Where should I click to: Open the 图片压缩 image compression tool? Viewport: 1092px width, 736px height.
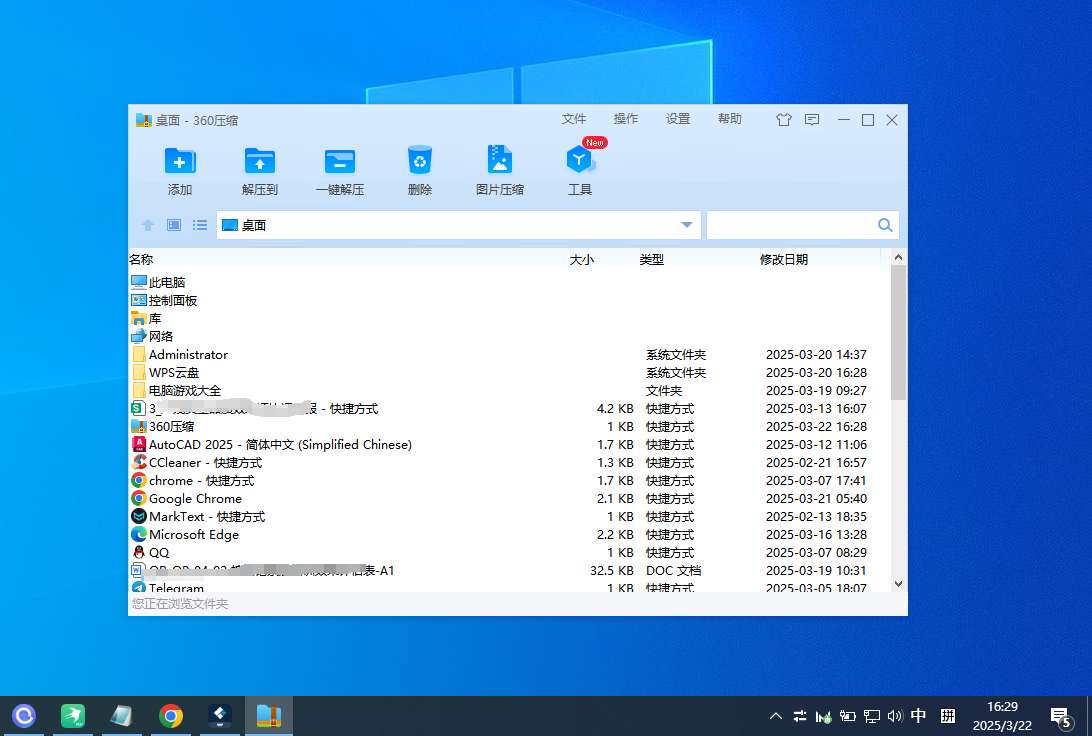(x=499, y=170)
